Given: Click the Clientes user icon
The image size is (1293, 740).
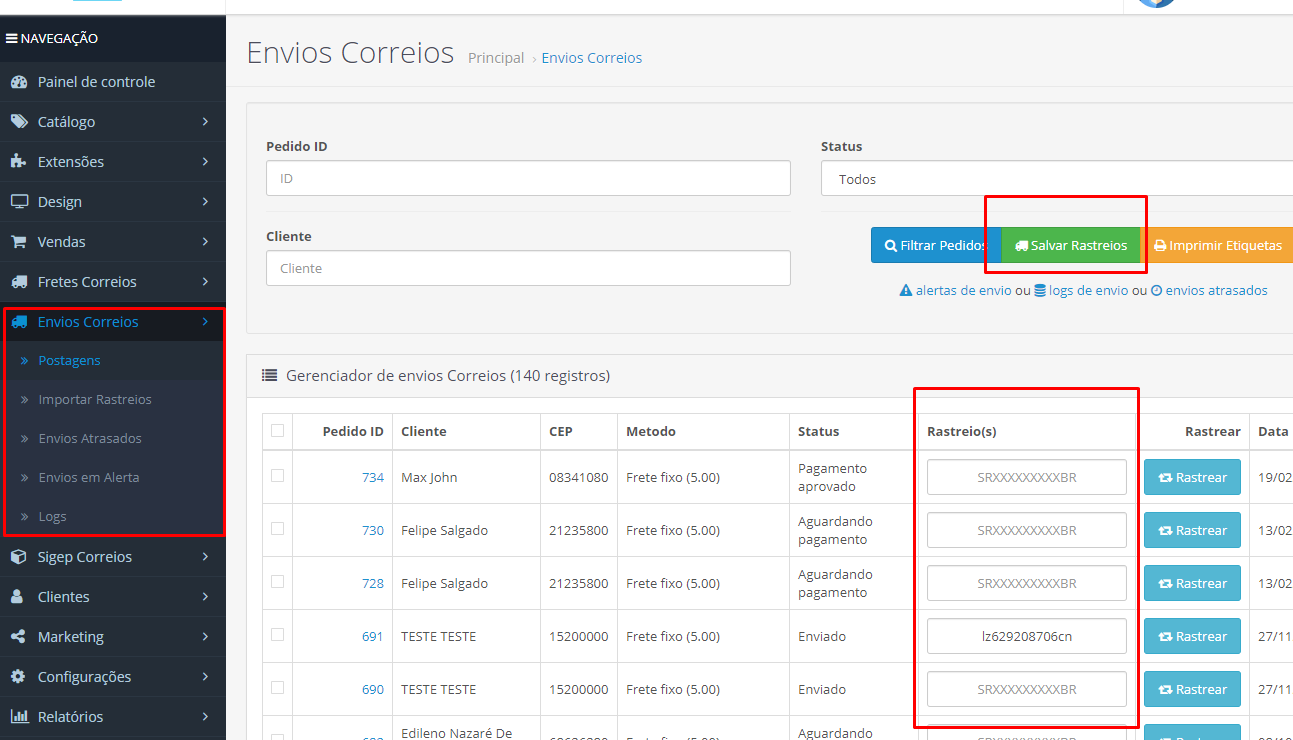Looking at the screenshot, I should (18, 597).
